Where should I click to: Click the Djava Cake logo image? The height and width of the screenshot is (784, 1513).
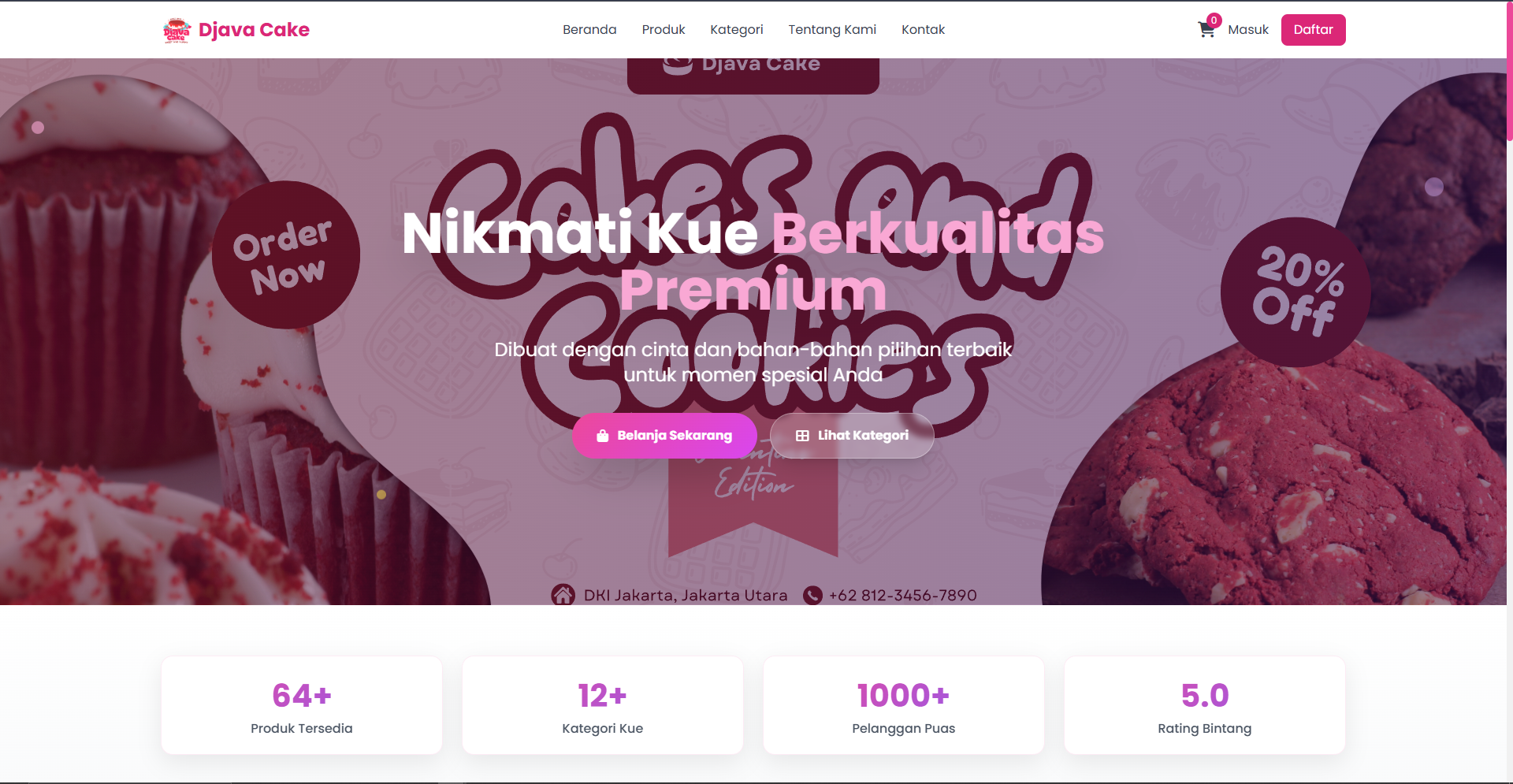pos(177,30)
